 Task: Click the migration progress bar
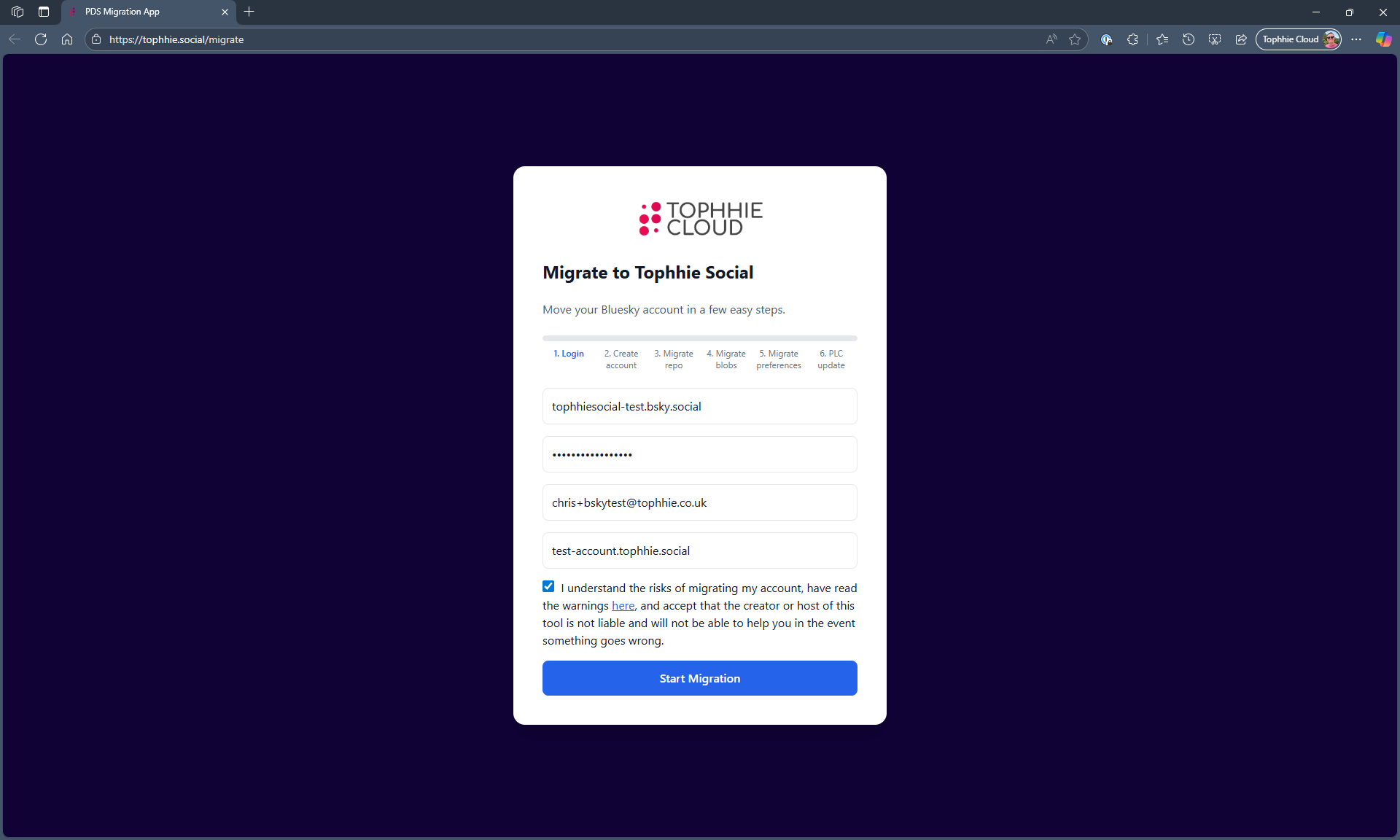coord(700,338)
